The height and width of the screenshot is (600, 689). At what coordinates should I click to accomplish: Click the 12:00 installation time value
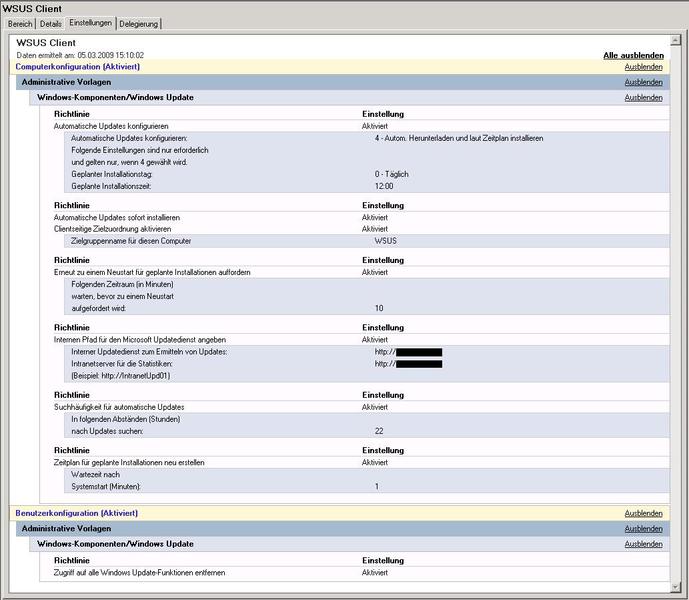[384, 186]
